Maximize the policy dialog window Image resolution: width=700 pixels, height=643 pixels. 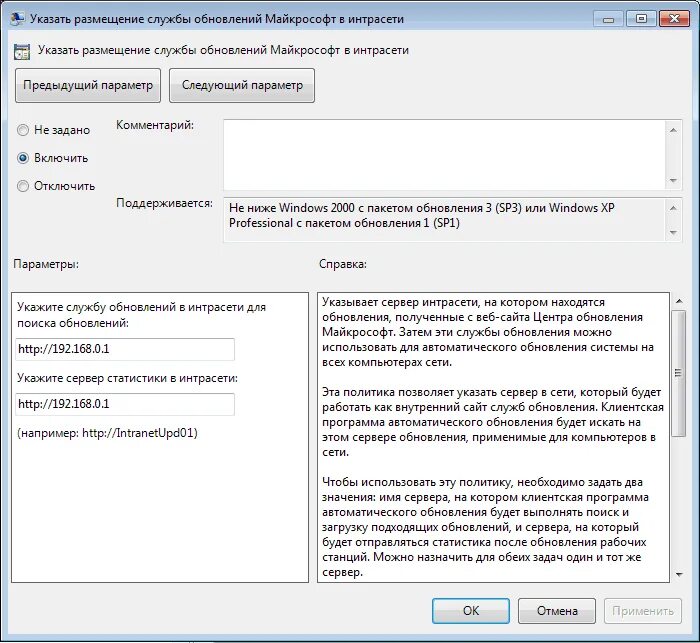641,19
